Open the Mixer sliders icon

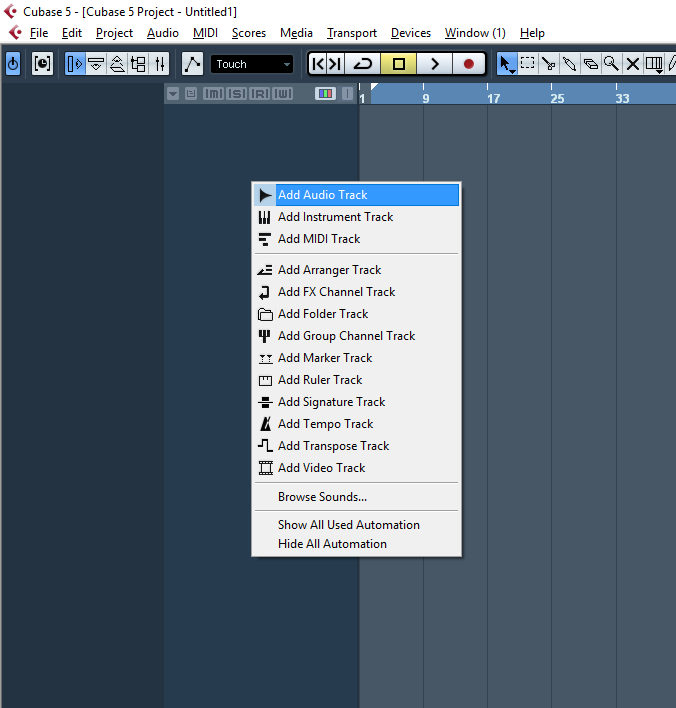tap(159, 64)
